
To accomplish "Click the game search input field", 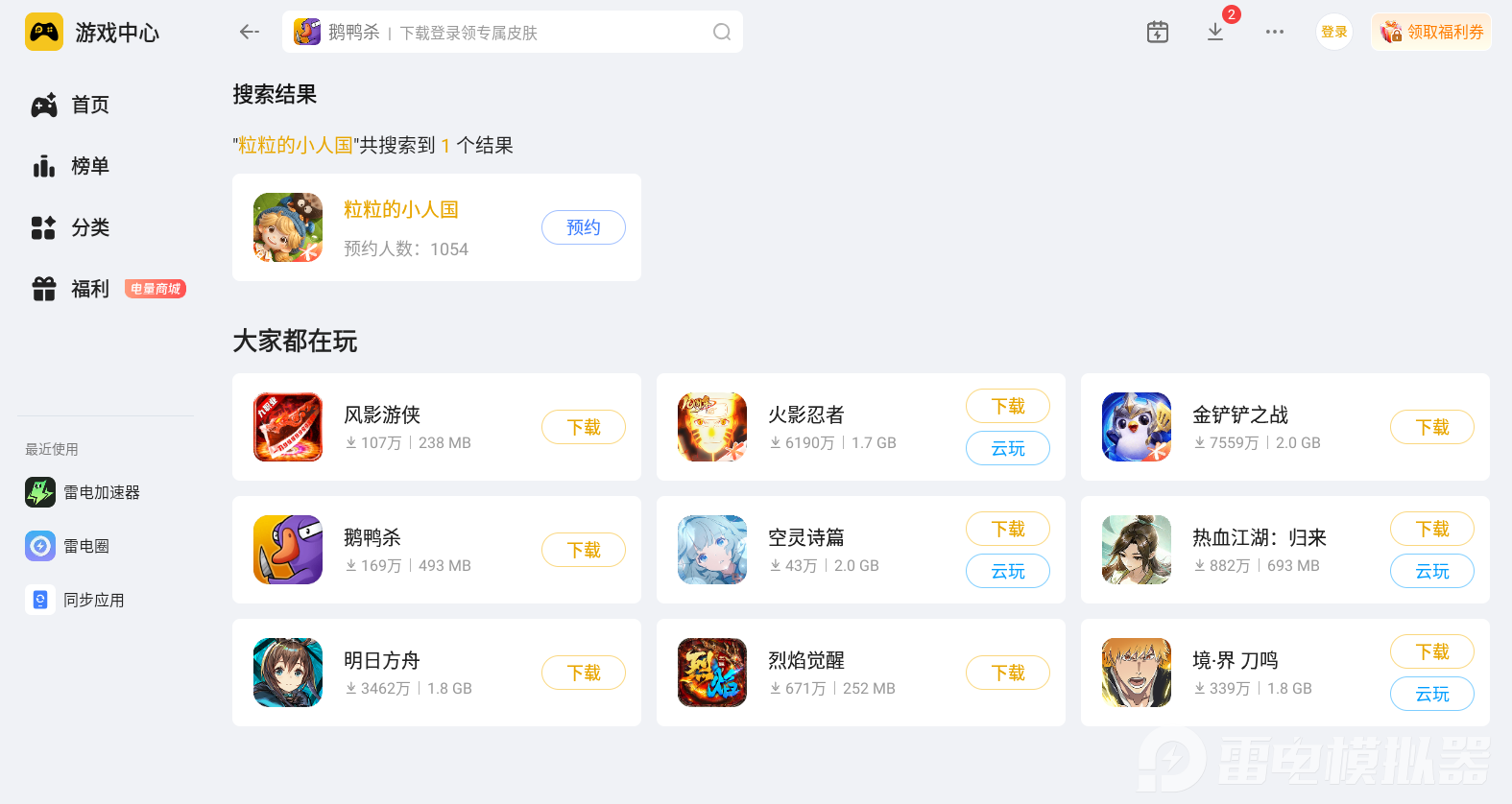I will tap(513, 32).
